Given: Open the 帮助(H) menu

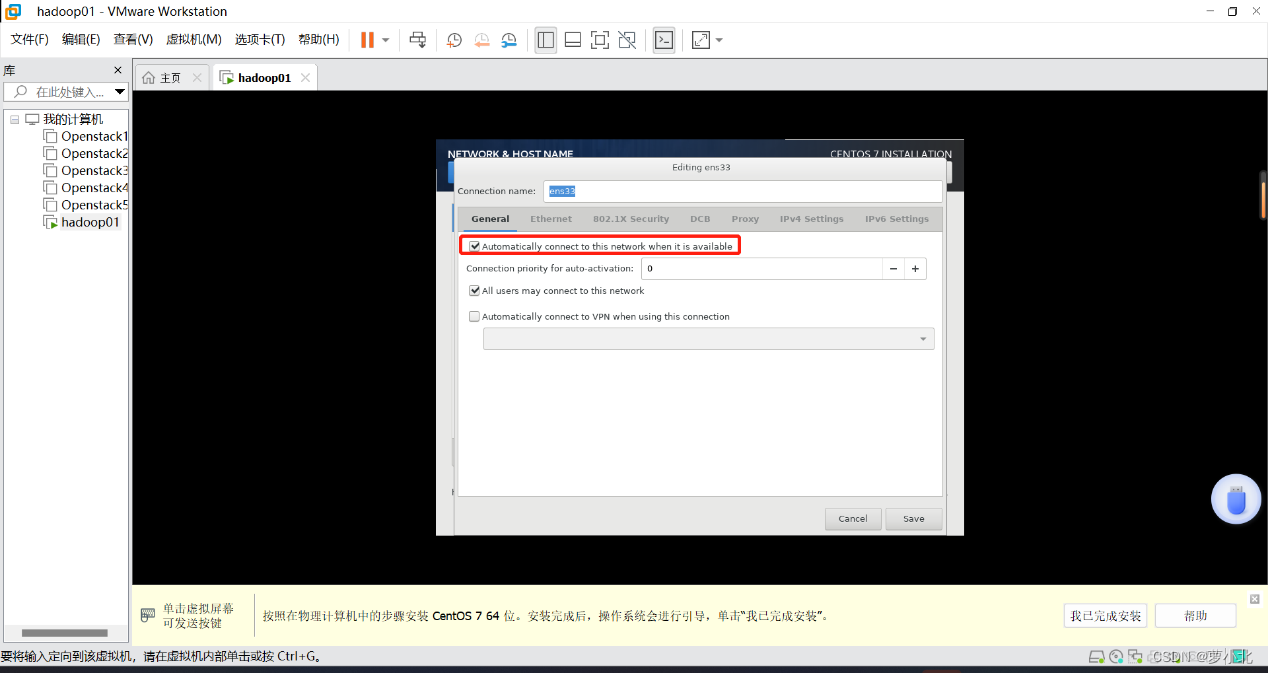Looking at the screenshot, I should click(x=319, y=40).
